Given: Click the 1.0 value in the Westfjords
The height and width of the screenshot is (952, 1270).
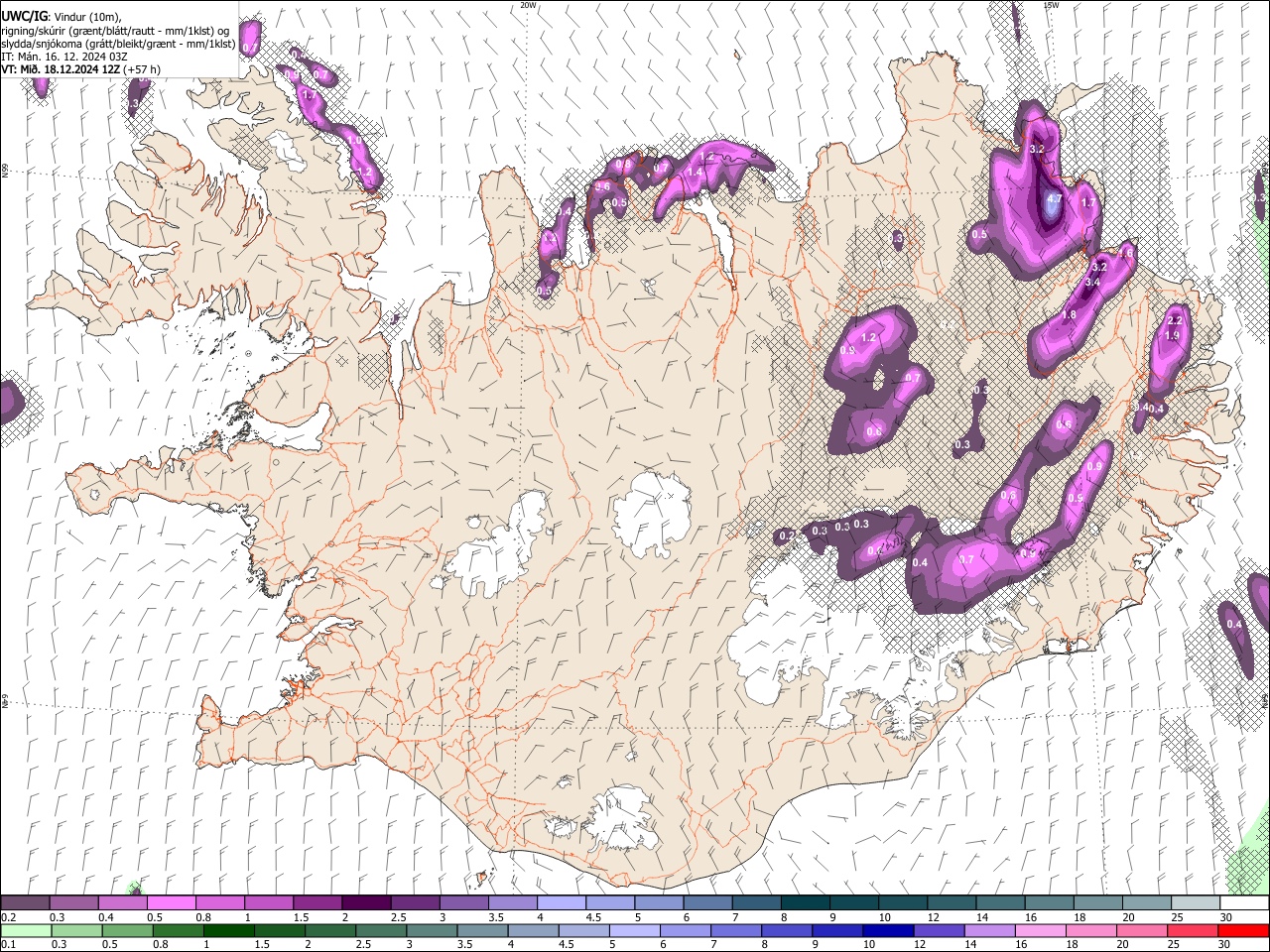Looking at the screenshot, I should pos(355,141).
